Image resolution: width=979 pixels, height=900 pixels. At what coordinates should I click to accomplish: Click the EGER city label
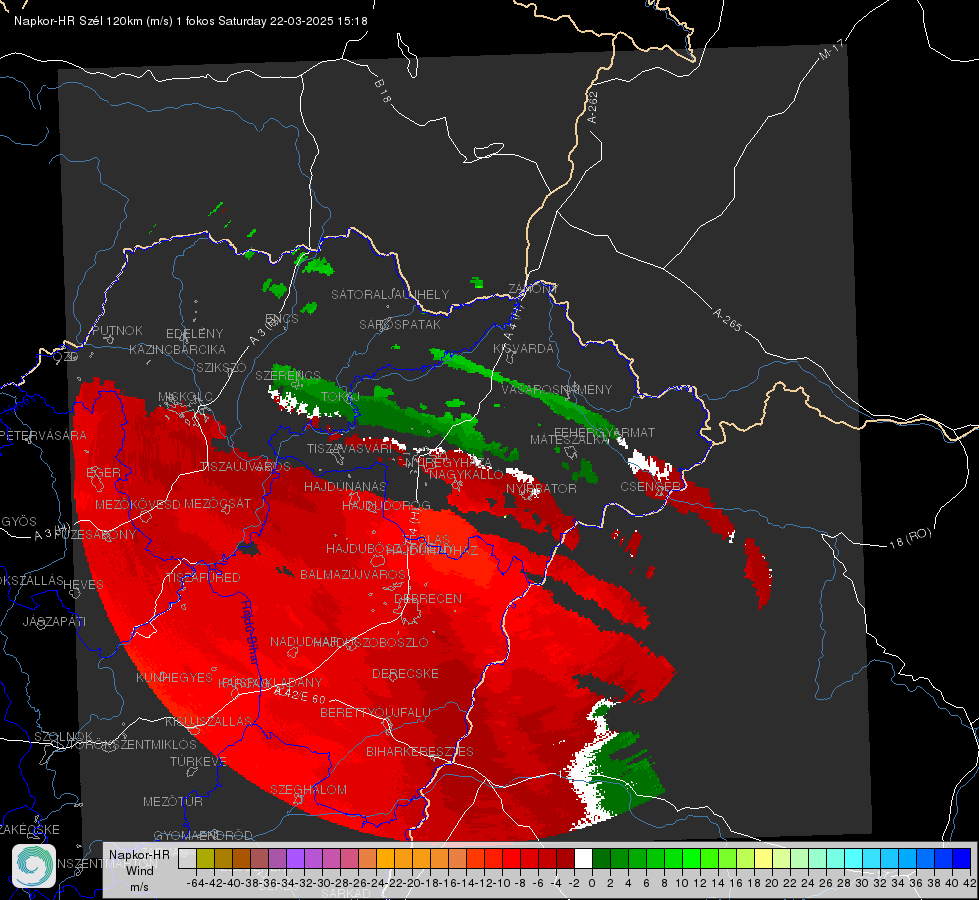[103, 472]
